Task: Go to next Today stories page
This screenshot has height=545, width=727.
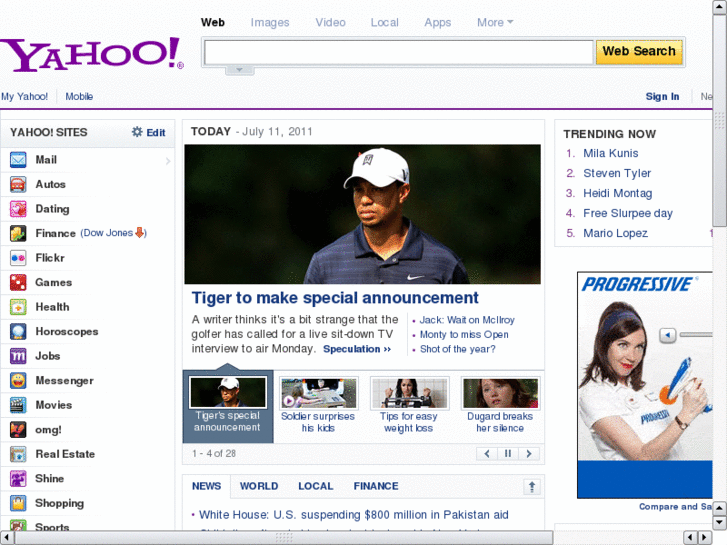Action: pyautogui.click(x=529, y=454)
